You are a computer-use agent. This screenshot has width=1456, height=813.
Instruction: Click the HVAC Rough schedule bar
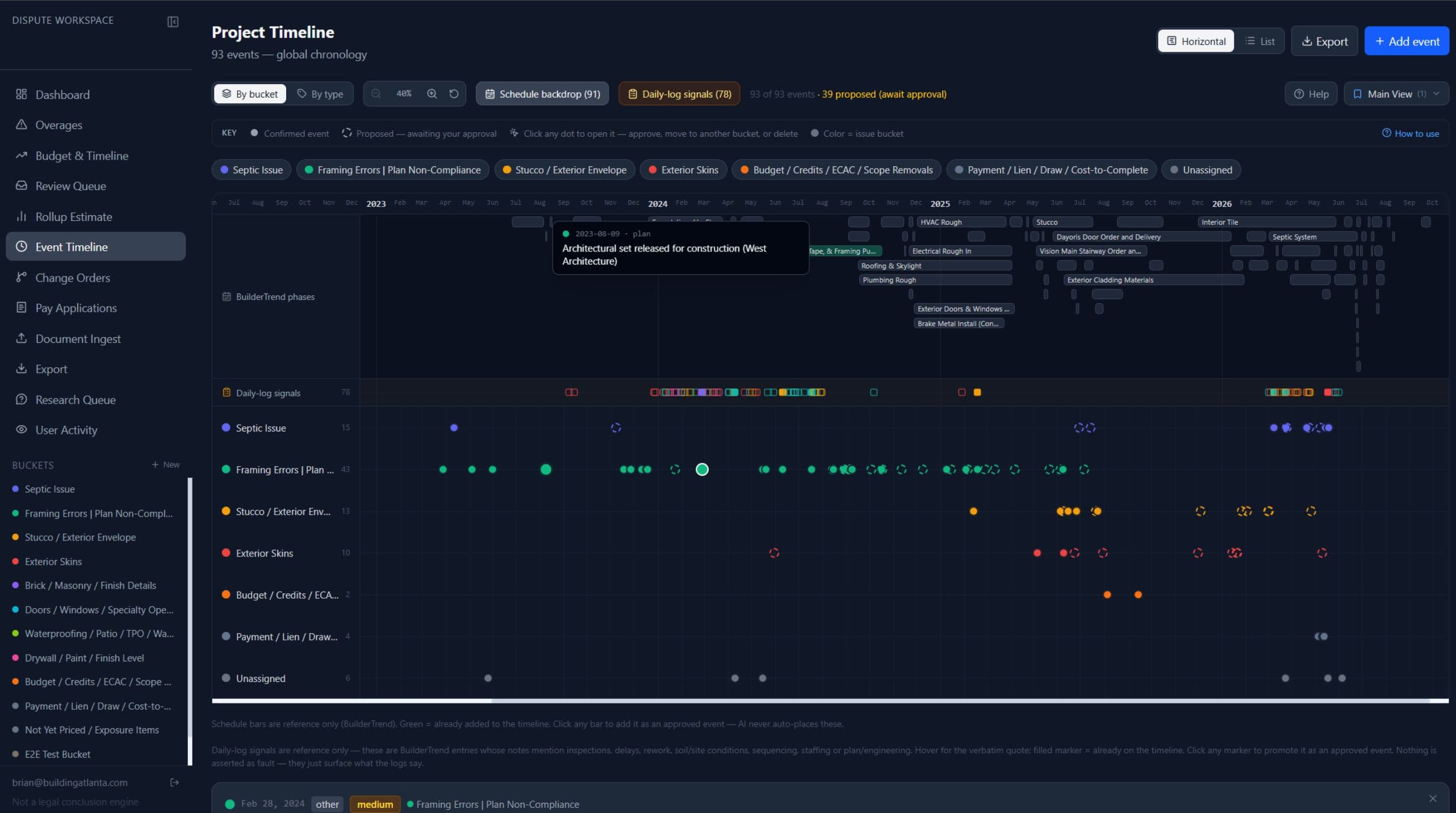pos(961,222)
